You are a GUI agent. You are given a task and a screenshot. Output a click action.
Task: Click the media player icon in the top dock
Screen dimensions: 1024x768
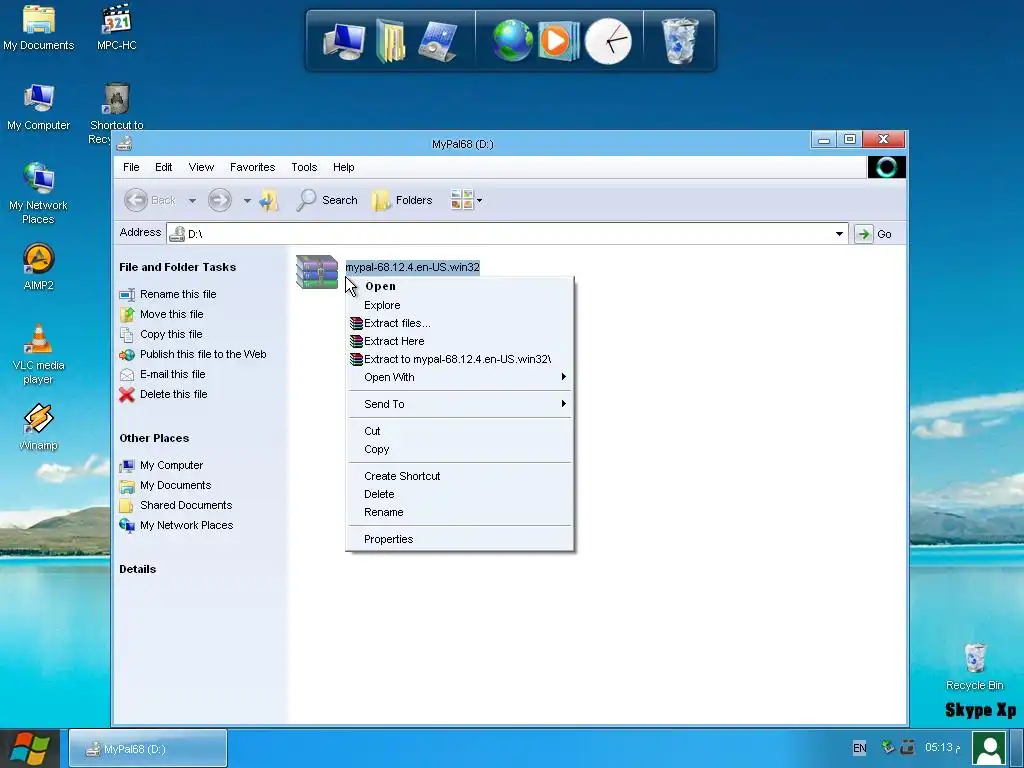tap(558, 41)
